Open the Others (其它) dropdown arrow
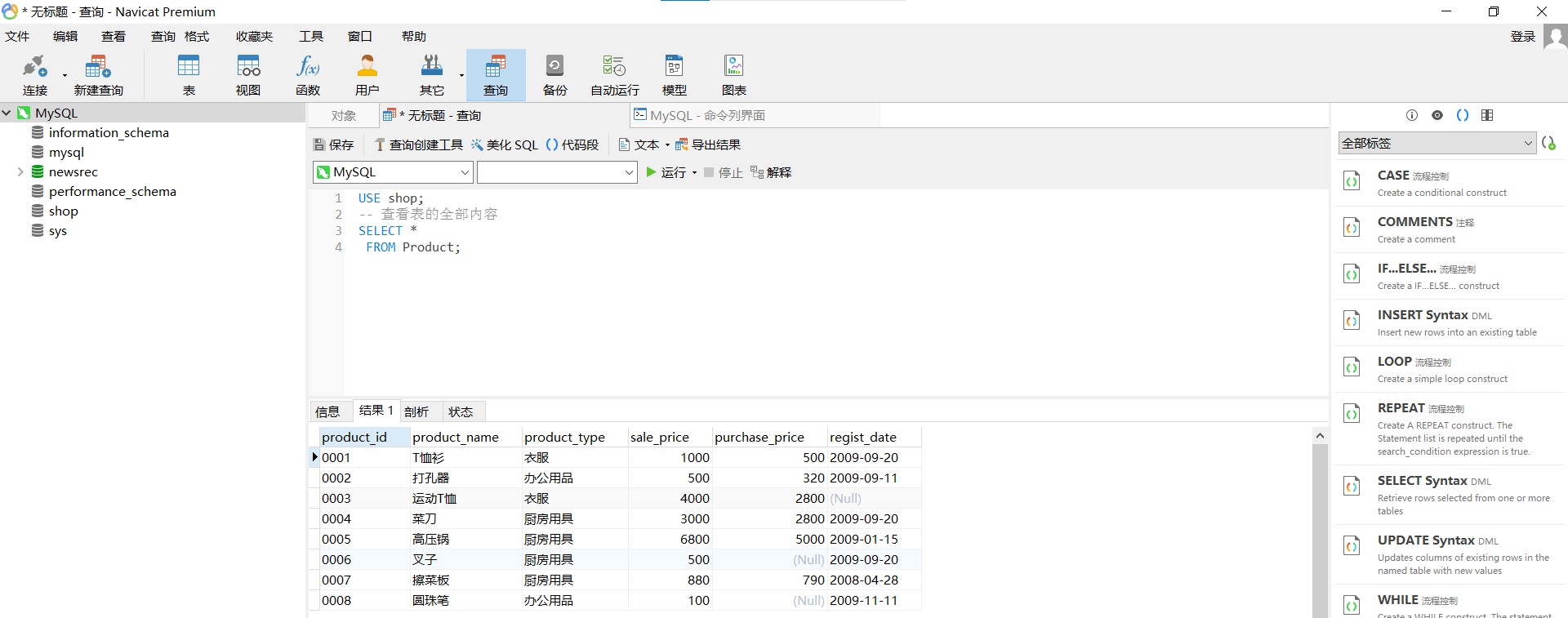 [x=461, y=75]
